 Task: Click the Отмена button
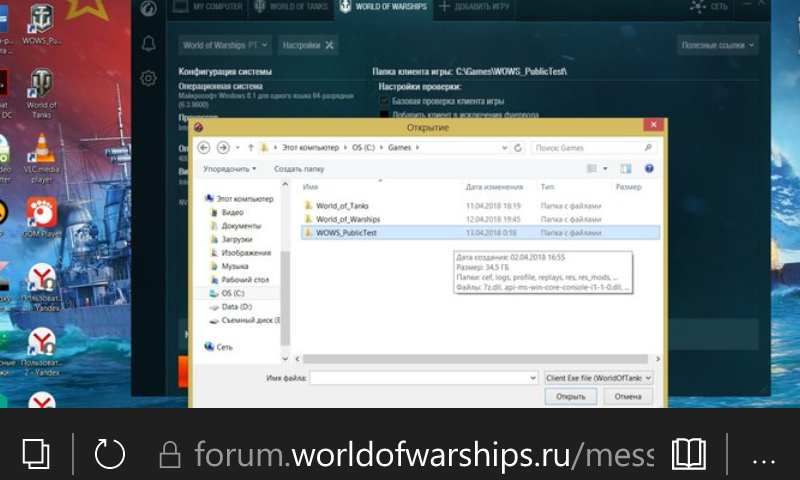(x=628, y=396)
